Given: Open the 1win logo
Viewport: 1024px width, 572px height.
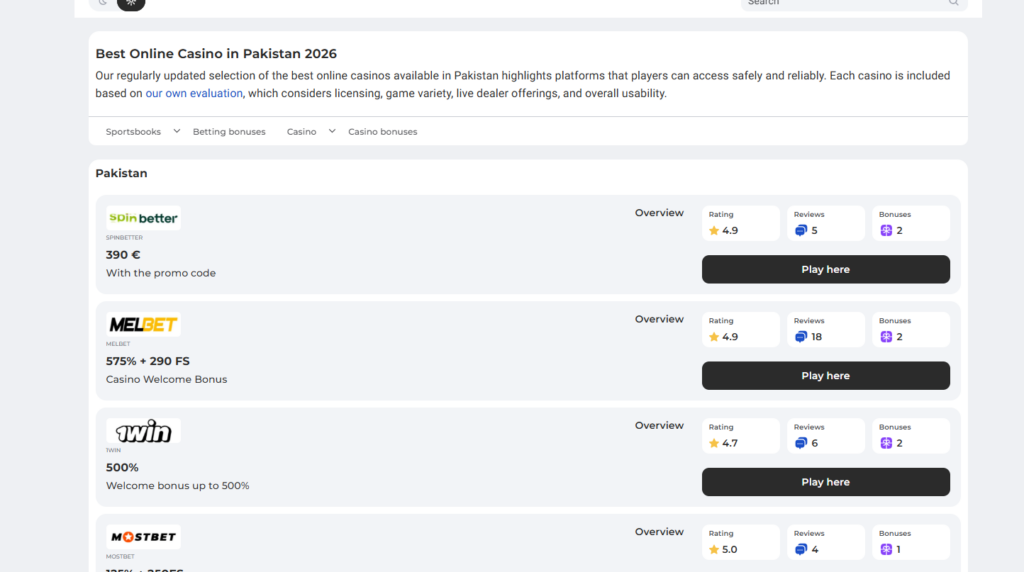Looking at the screenshot, I should click(x=143, y=431).
